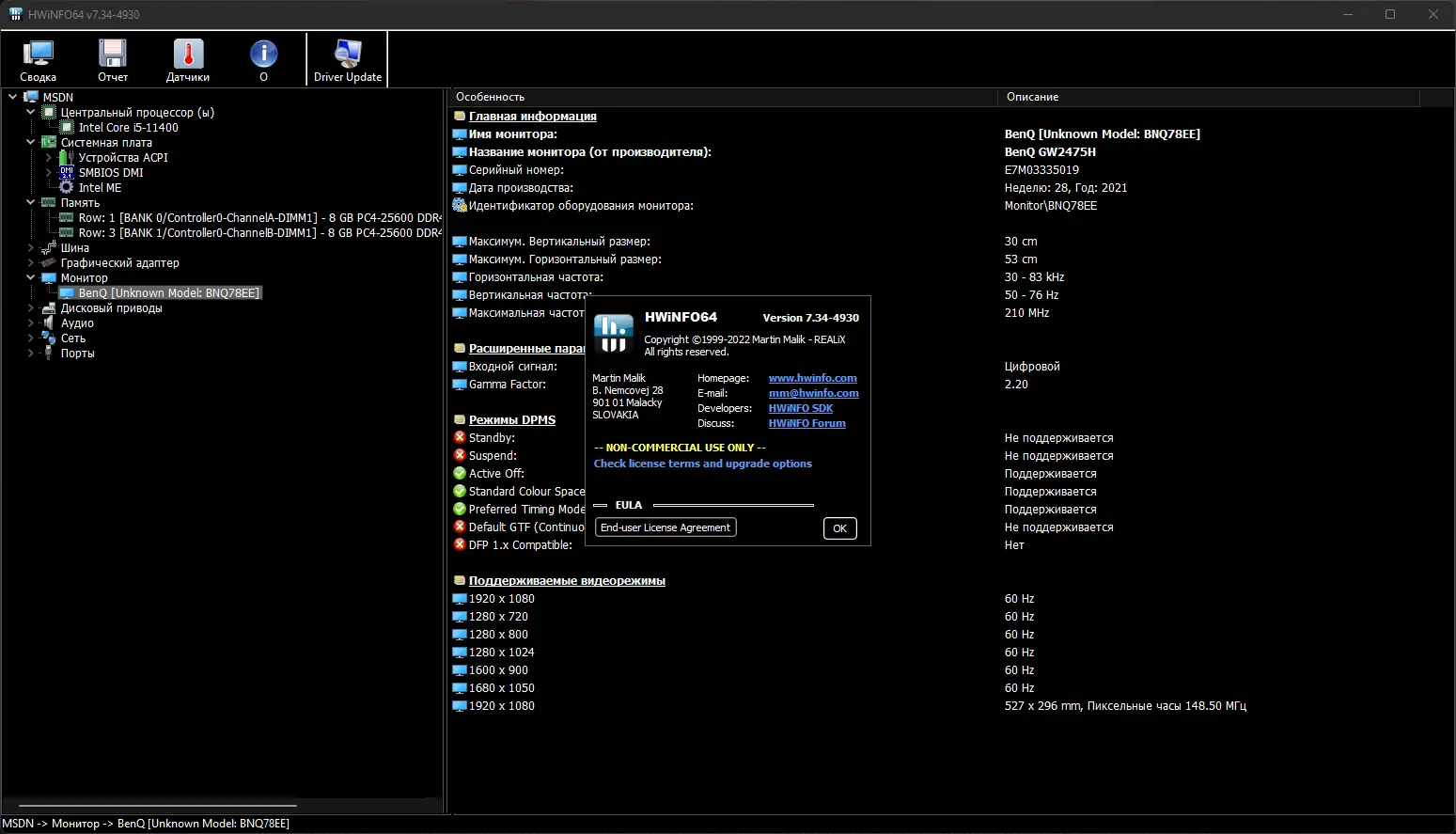Expand the Шина tree node

tap(30, 248)
